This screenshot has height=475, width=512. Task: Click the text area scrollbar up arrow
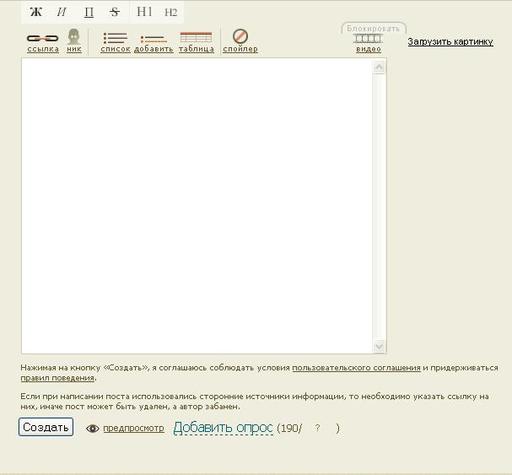point(379,68)
